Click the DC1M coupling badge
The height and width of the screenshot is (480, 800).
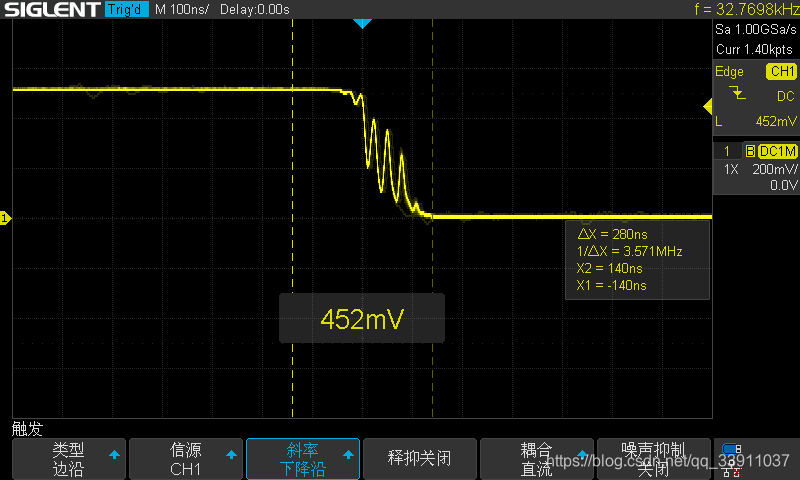point(778,151)
